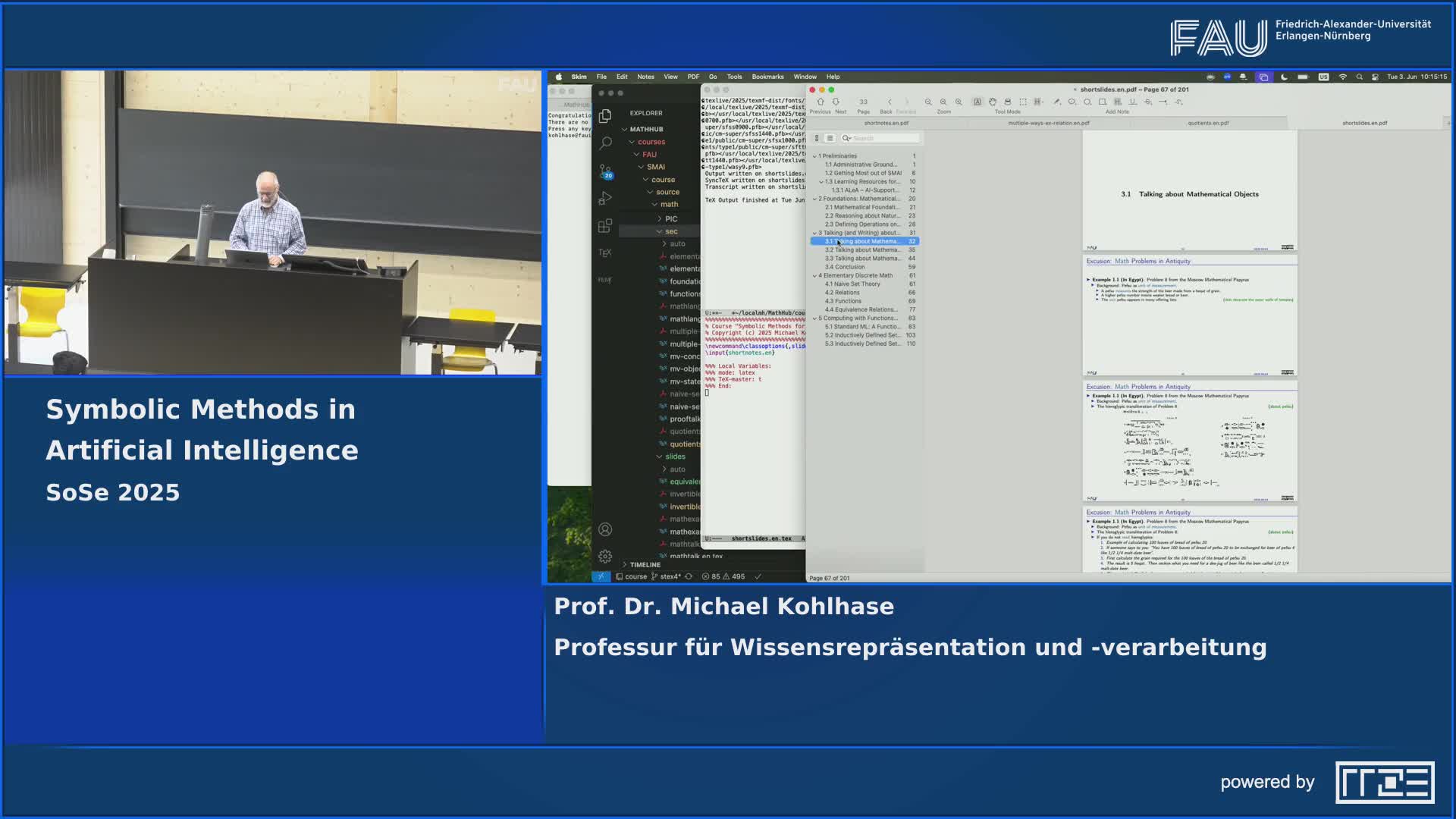Select Skim's Text Tool mode icon
The image size is (1456, 819).
[x=978, y=101]
